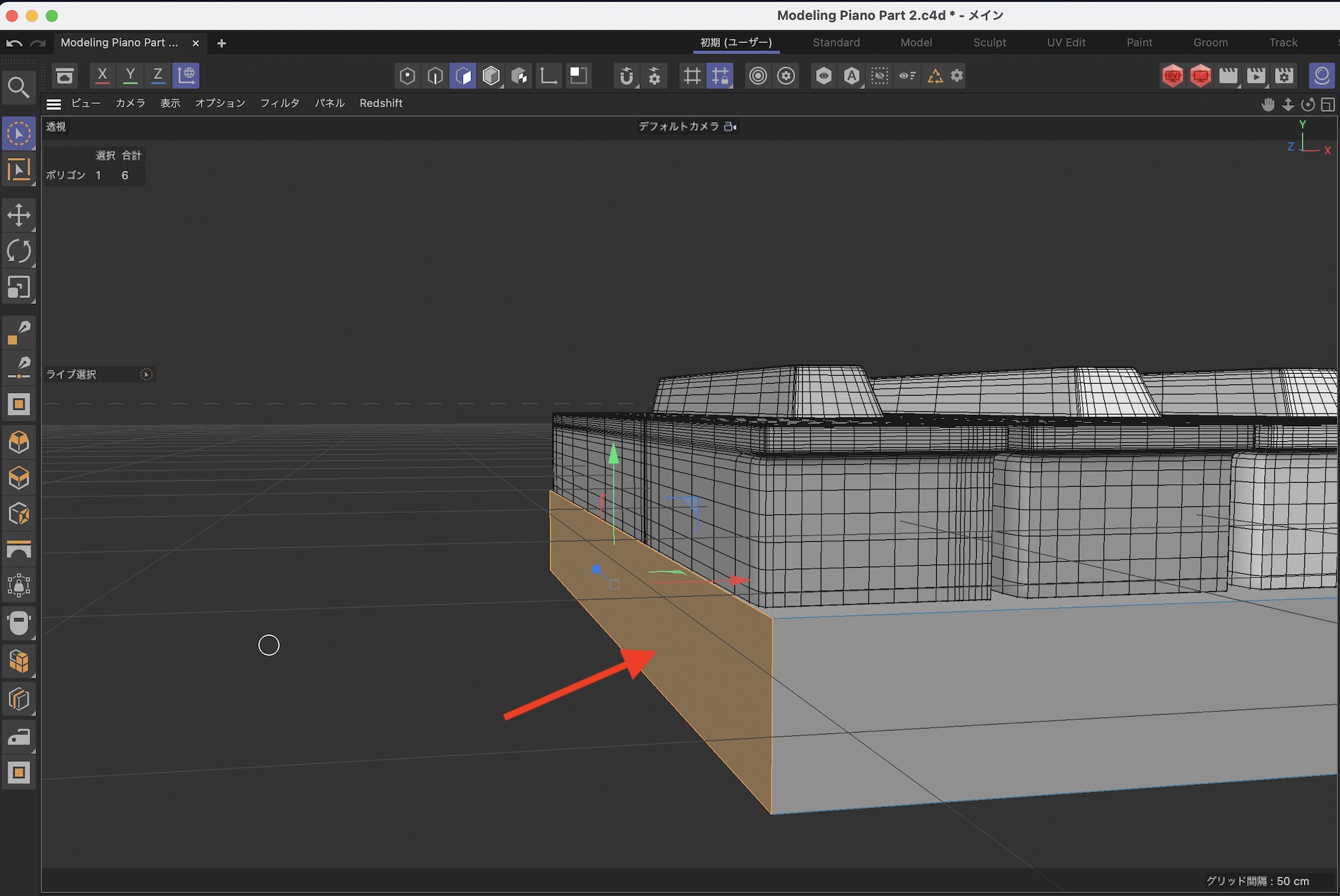Toggle Z axis lock
1340x896 pixels.
157,76
